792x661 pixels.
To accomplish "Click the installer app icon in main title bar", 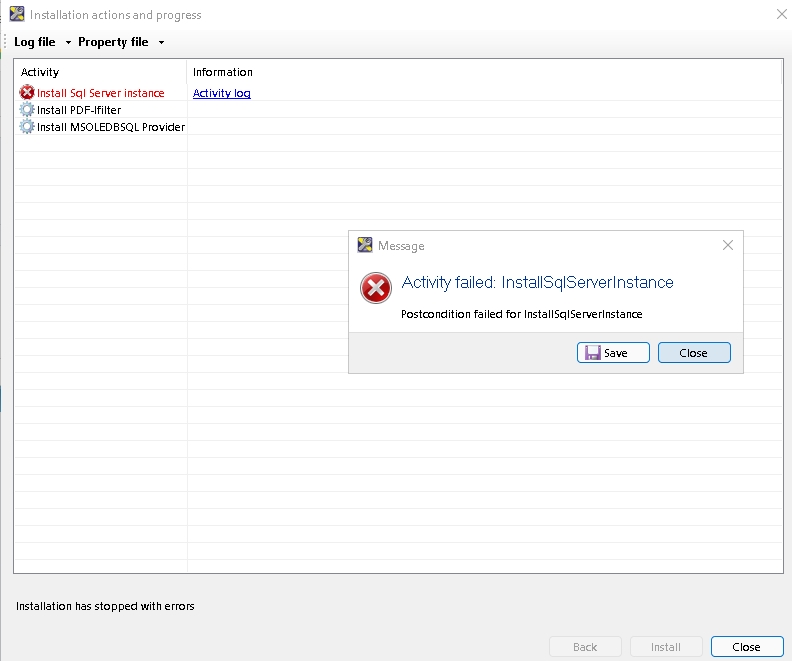I will tap(17, 14).
